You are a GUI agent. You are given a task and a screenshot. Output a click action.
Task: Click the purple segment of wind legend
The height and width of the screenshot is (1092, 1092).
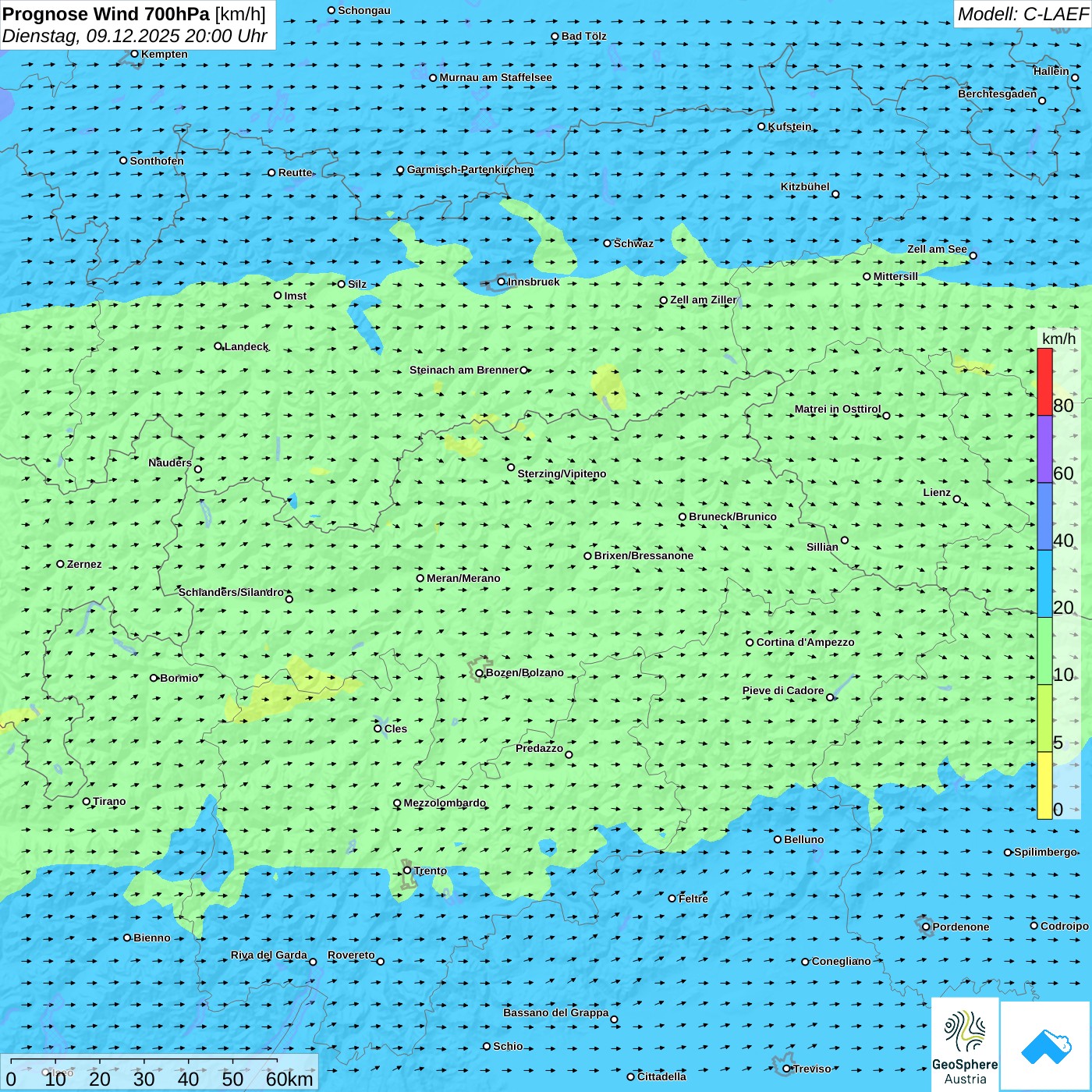[1044, 448]
